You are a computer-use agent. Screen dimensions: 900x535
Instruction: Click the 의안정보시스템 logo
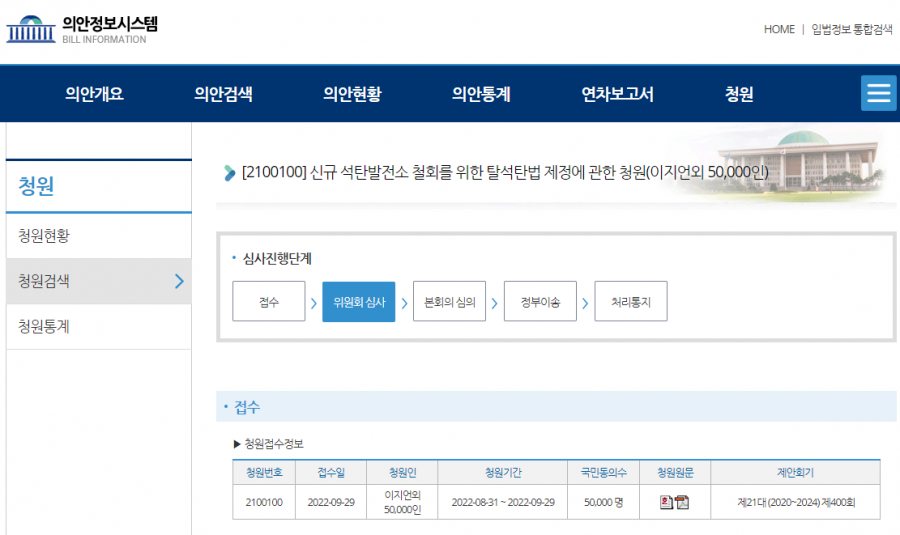82,29
